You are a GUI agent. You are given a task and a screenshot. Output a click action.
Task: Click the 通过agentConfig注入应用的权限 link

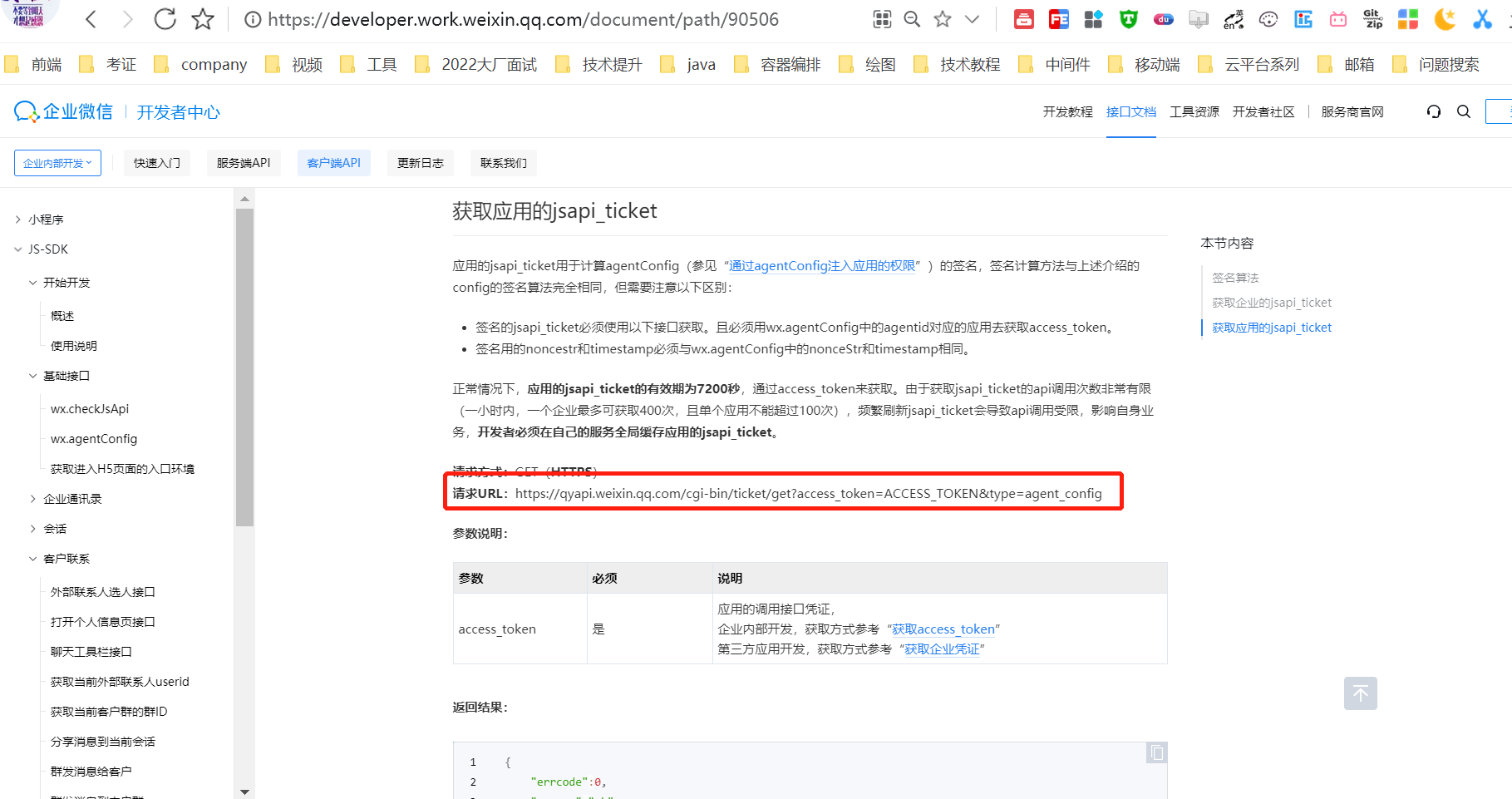(x=821, y=265)
